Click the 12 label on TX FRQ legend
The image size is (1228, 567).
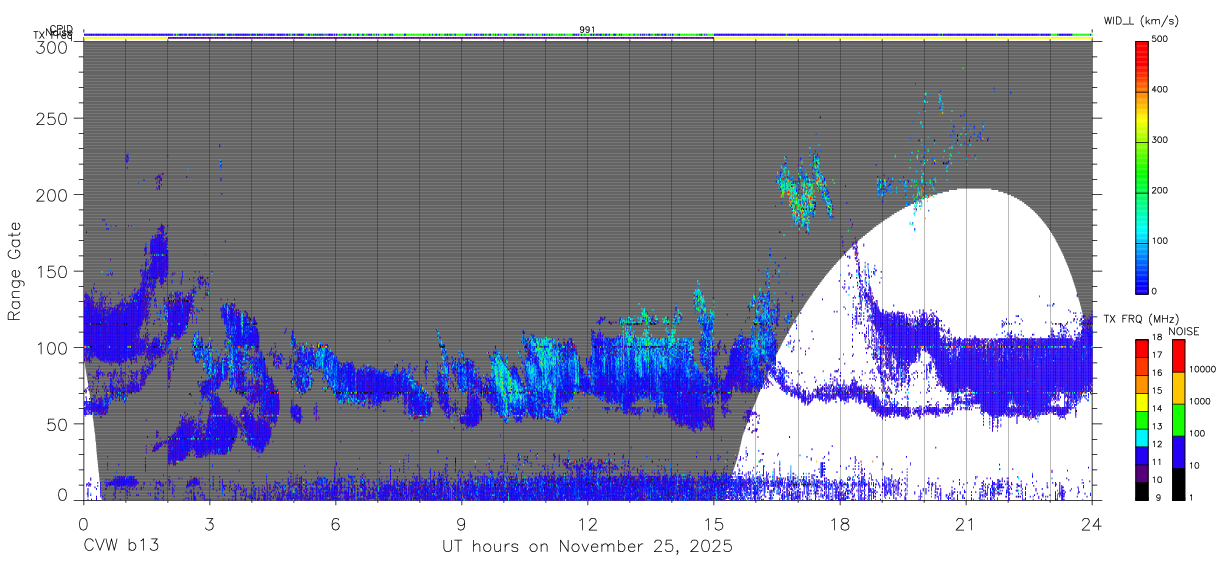coord(1157,444)
